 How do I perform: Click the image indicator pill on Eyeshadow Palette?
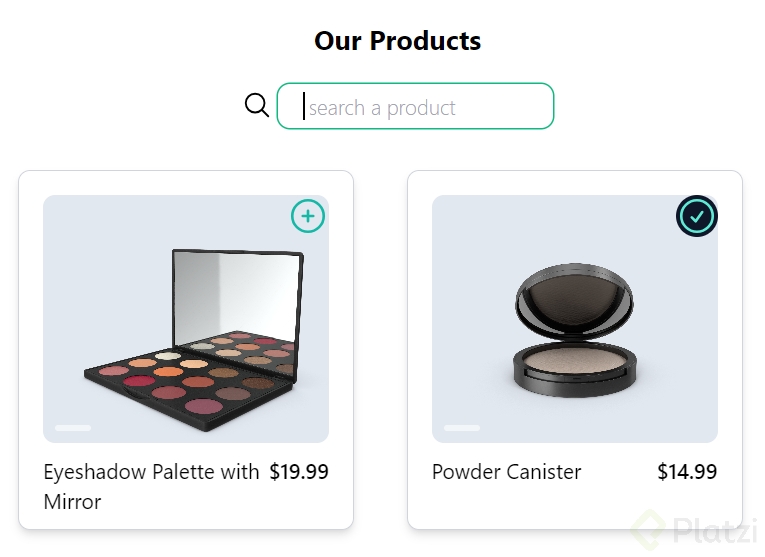(x=72, y=428)
